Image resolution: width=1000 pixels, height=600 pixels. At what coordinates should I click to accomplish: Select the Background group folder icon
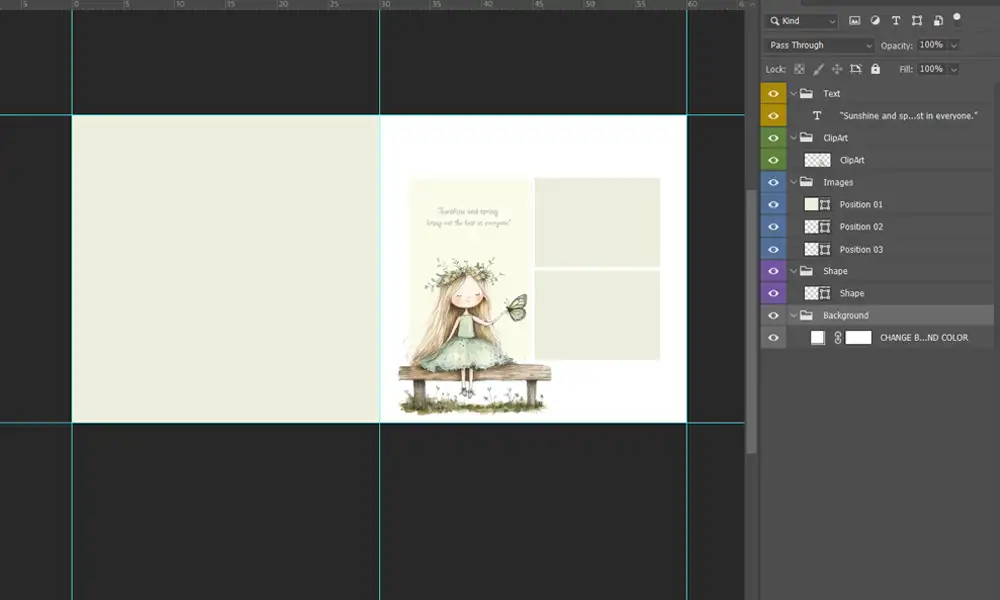click(807, 315)
